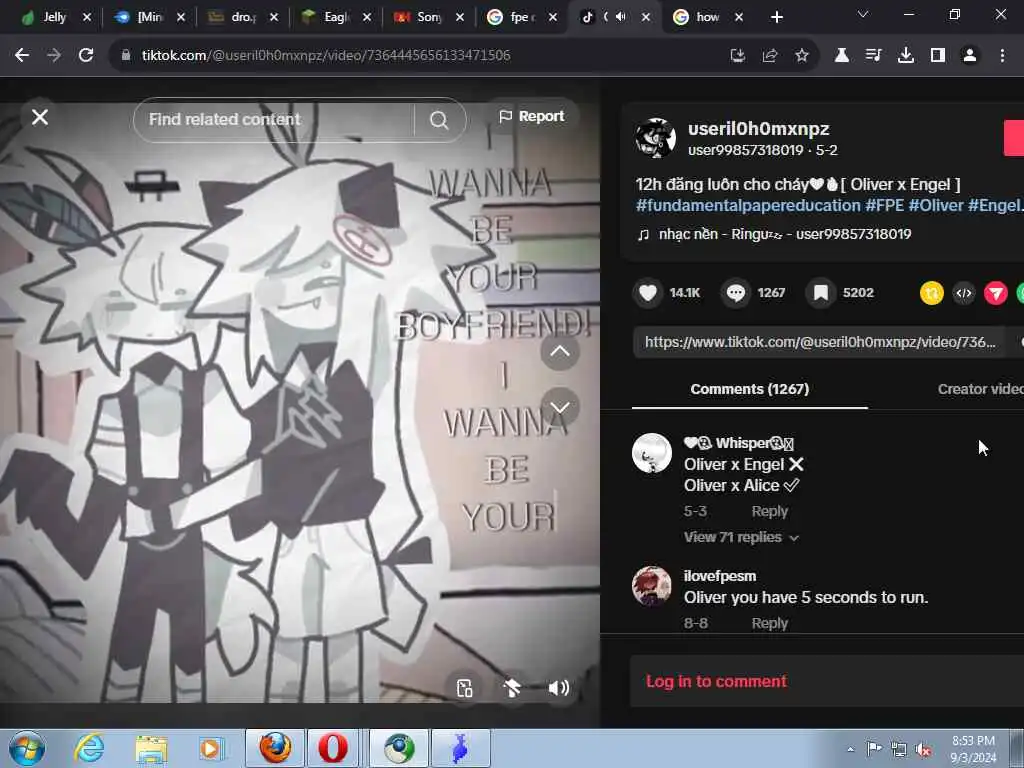The width and height of the screenshot is (1024, 768).
Task: Reply to the Oliver x Alice comment
Action: click(769, 511)
